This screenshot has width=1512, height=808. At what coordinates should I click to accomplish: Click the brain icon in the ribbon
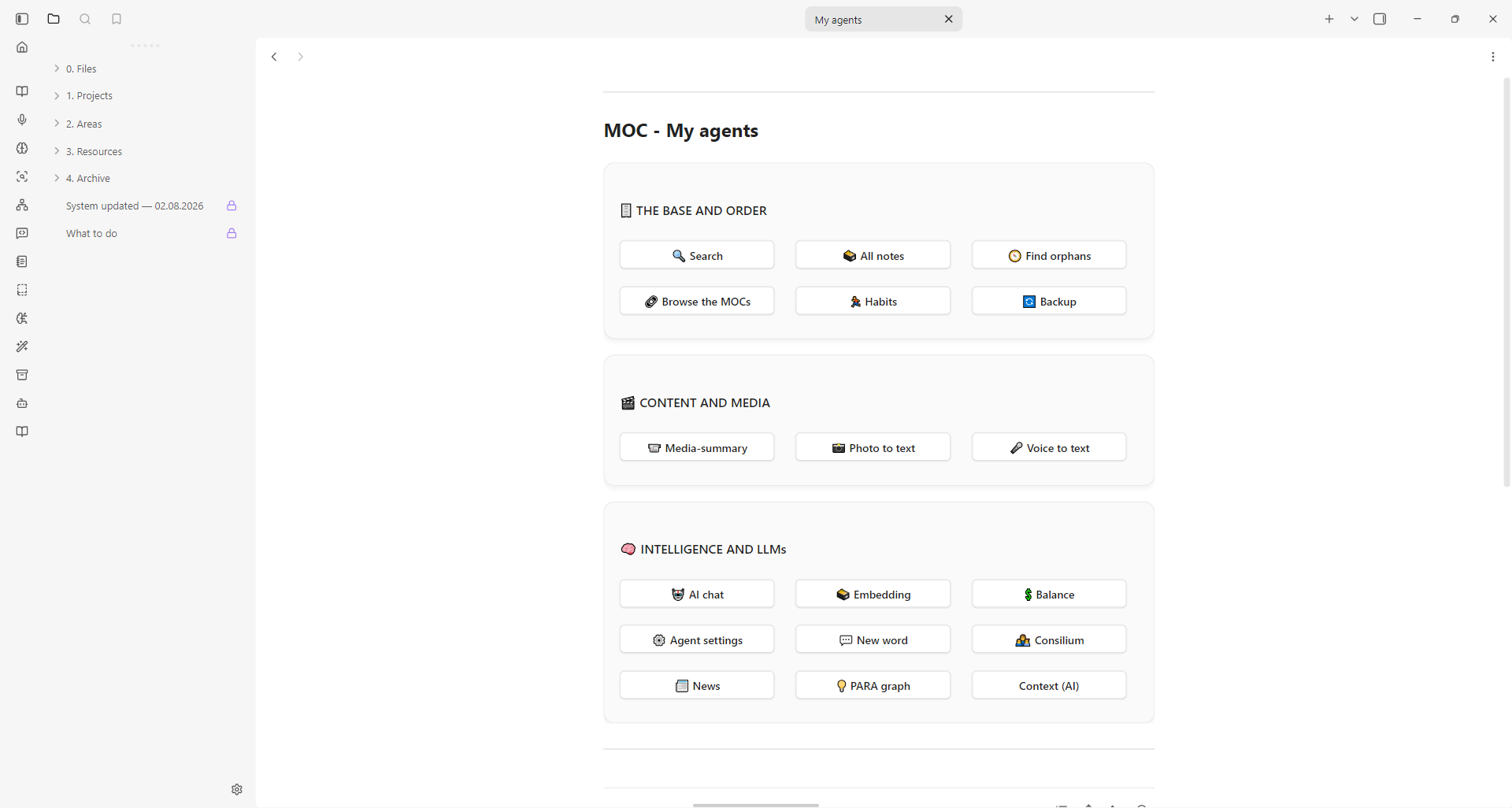pos(22,148)
